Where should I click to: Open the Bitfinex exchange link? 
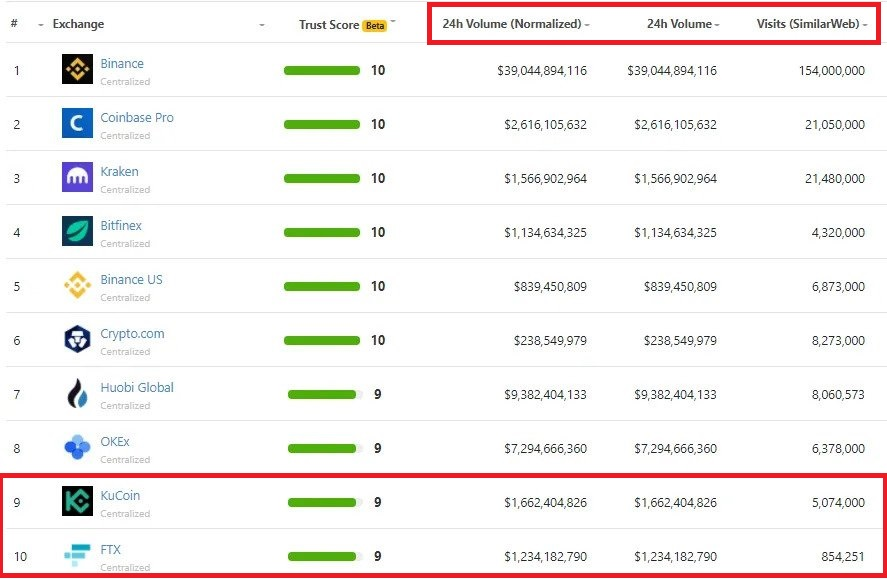click(x=121, y=225)
